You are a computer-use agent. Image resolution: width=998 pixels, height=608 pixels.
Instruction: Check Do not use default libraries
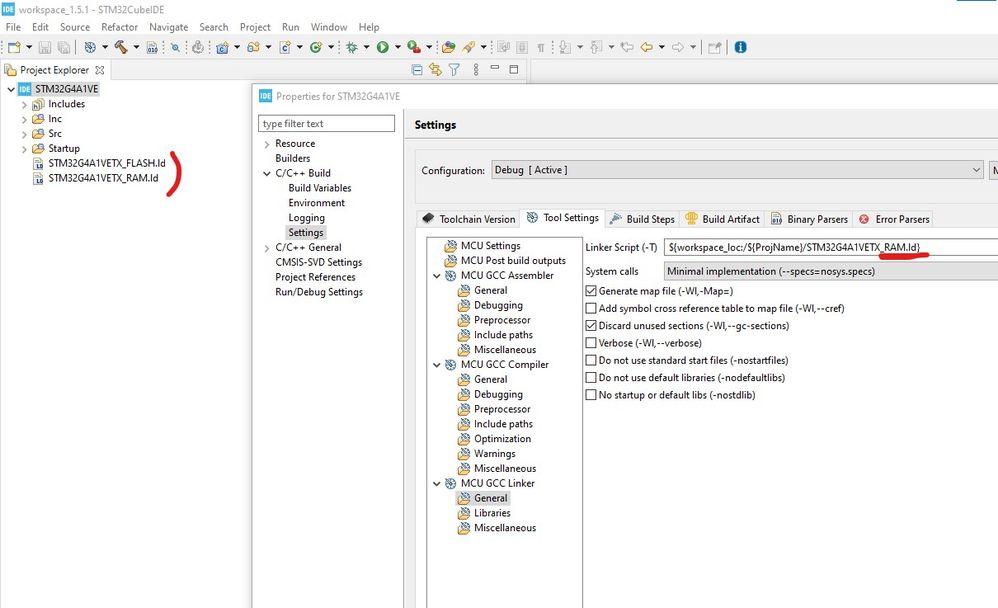[x=591, y=378]
